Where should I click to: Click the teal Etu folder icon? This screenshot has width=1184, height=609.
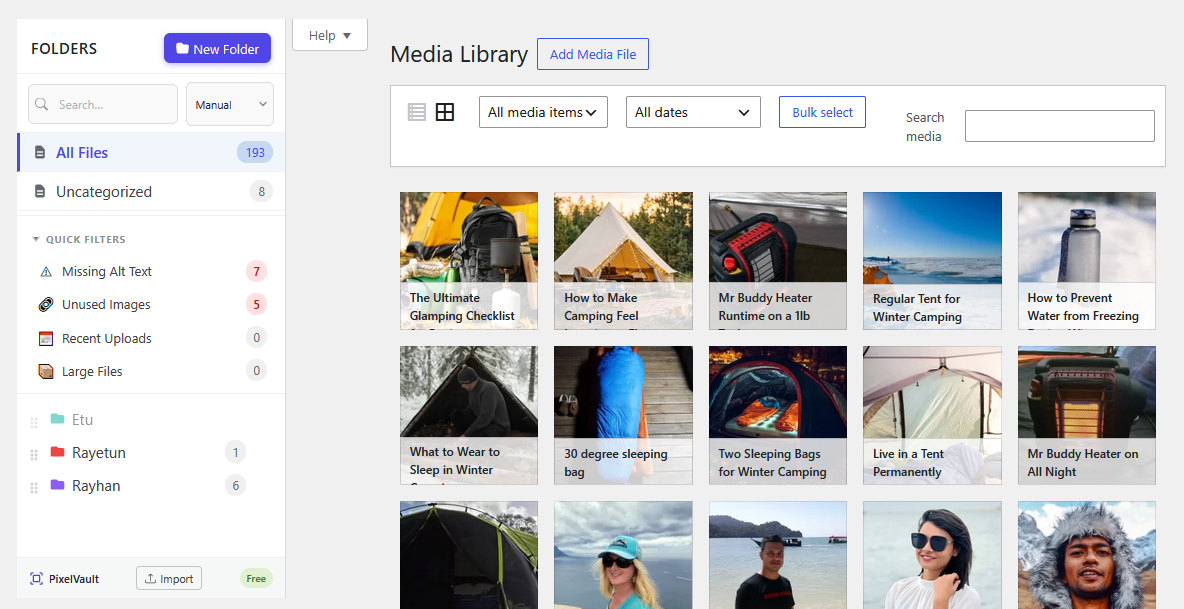(x=57, y=419)
